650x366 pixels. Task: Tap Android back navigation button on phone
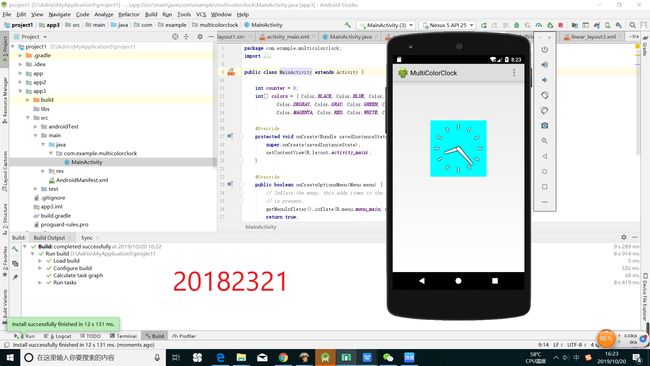(x=422, y=281)
